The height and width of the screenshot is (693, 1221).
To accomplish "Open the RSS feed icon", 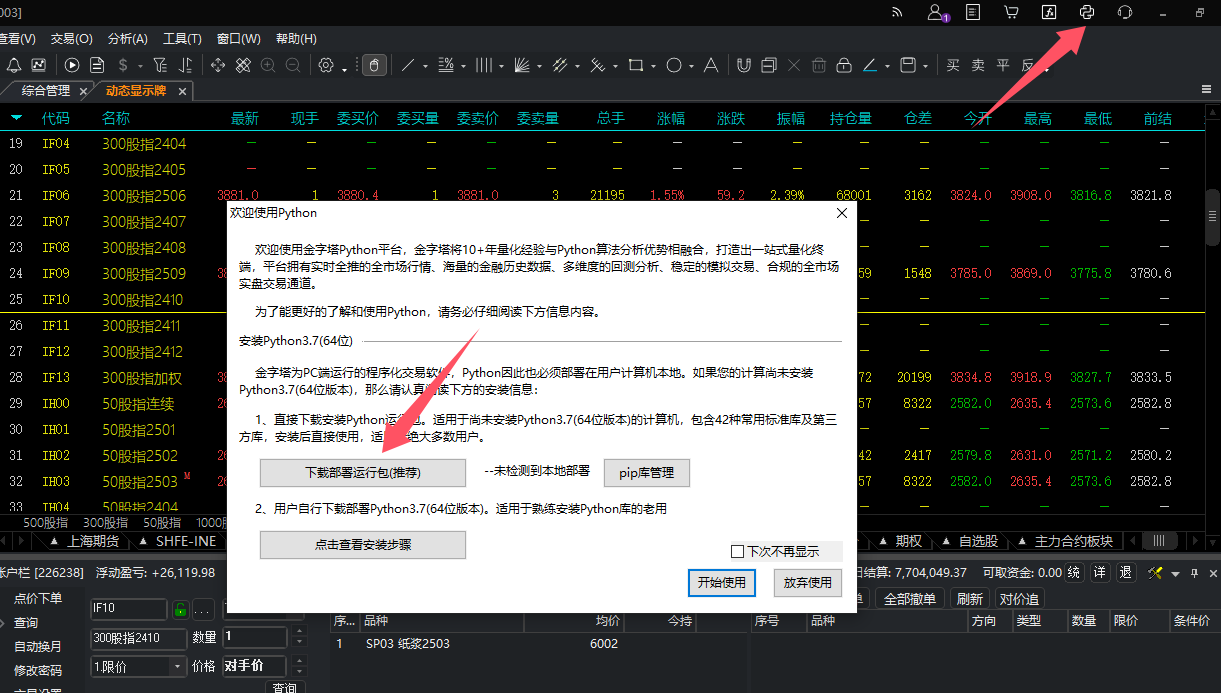I will (x=897, y=12).
